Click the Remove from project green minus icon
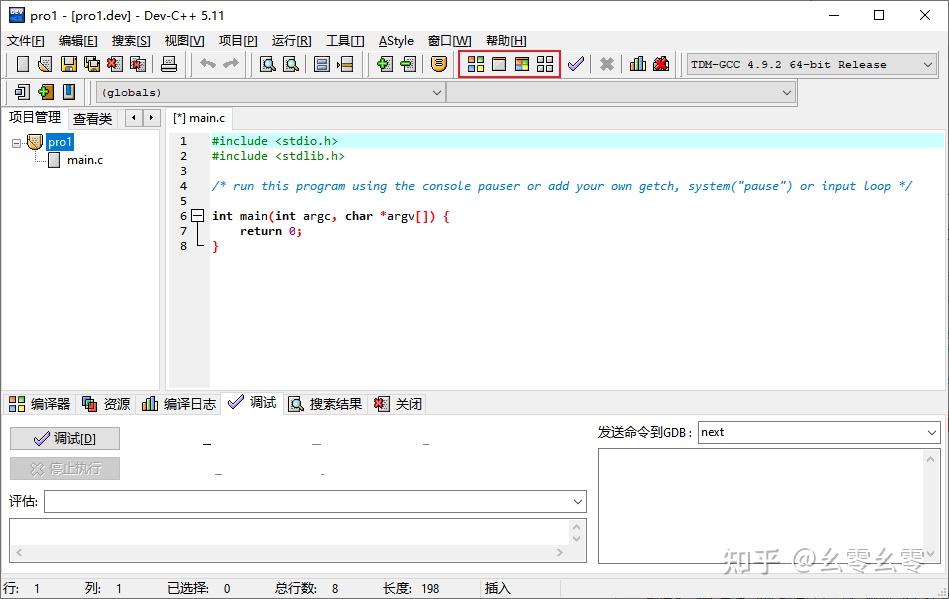This screenshot has height=599, width=949. click(x=408, y=64)
